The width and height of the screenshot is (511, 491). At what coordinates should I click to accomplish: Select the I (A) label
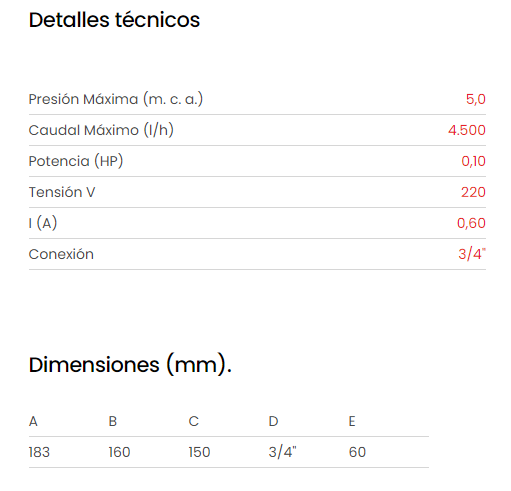coord(43,223)
